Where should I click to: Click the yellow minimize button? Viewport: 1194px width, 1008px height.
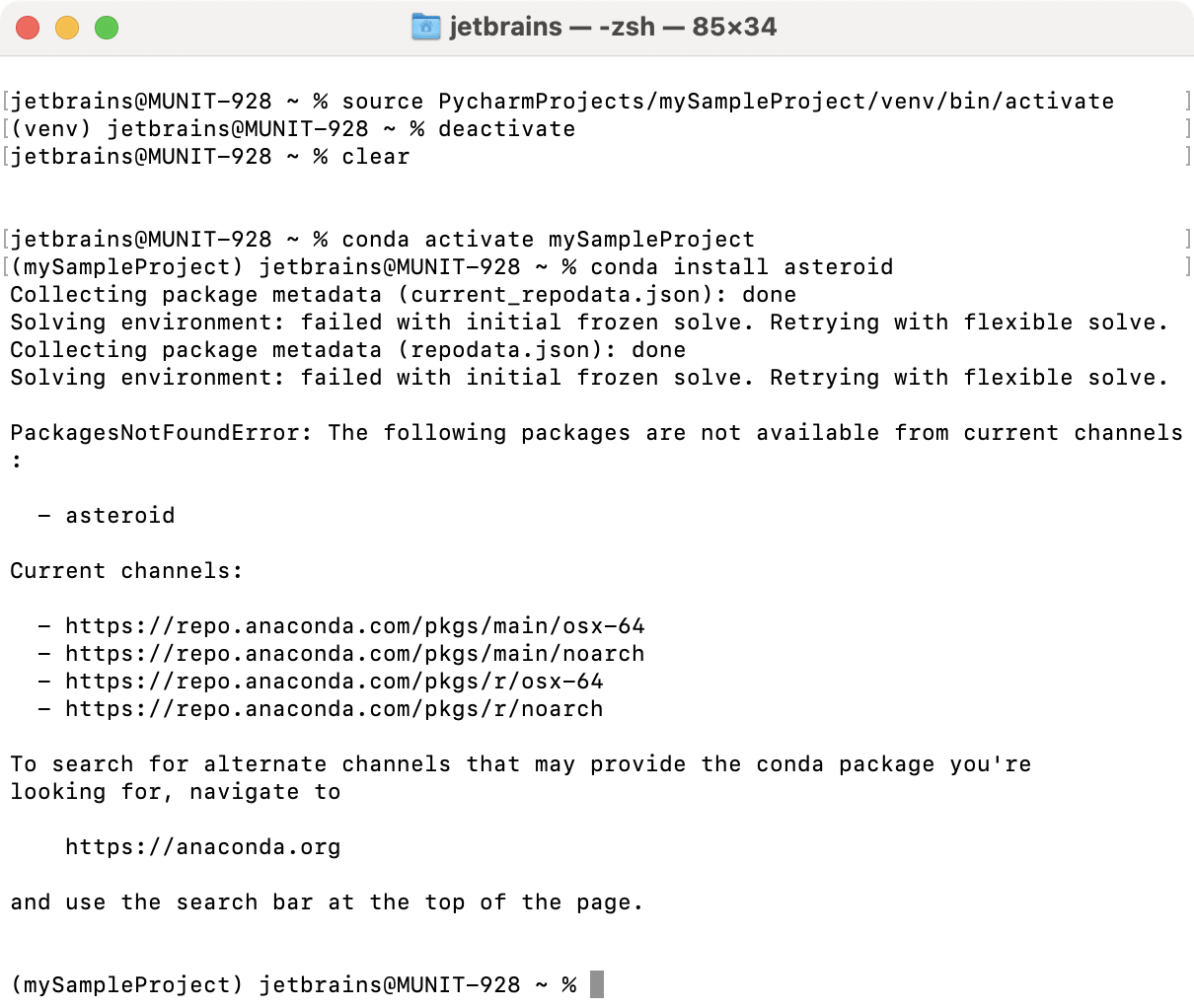(67, 27)
